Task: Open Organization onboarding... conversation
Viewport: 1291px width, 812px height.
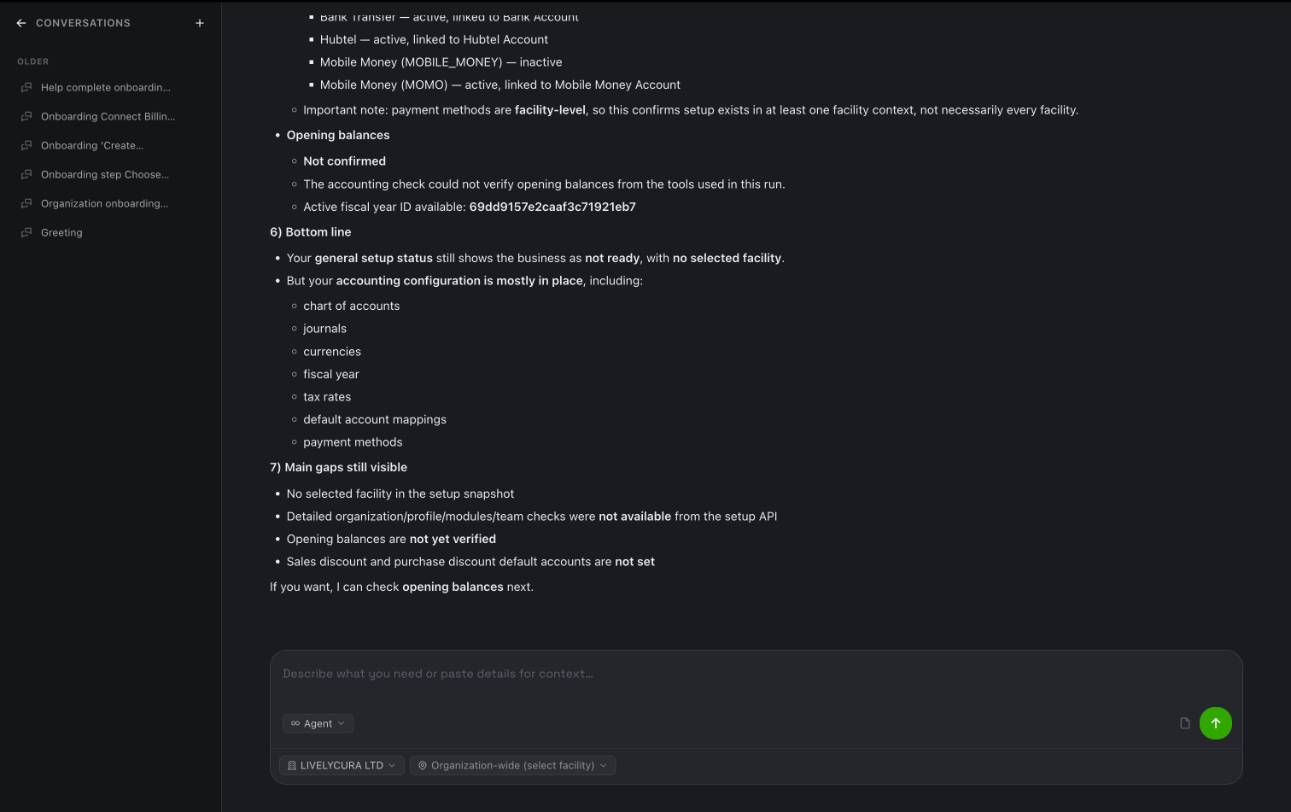Action: click(104, 203)
